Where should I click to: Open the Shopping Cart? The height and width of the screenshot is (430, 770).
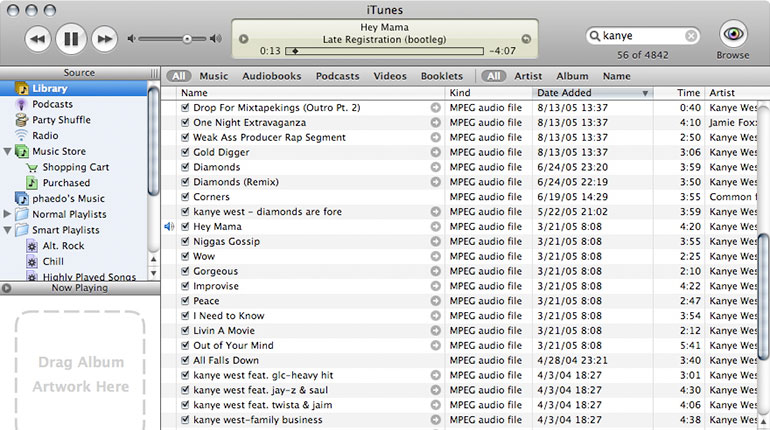point(74,167)
